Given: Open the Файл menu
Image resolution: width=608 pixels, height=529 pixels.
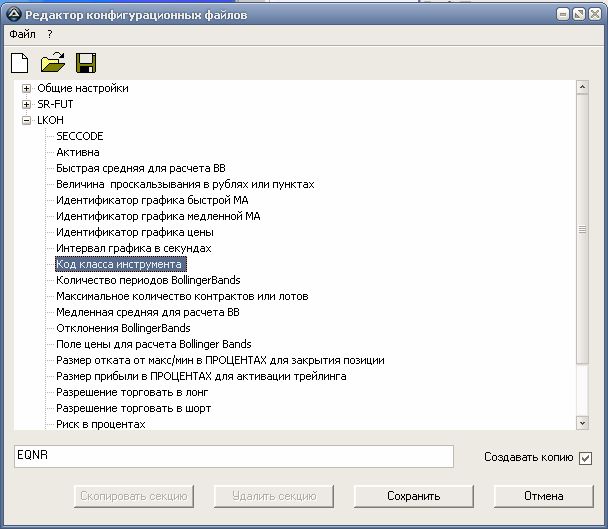Looking at the screenshot, I should [x=22, y=34].
